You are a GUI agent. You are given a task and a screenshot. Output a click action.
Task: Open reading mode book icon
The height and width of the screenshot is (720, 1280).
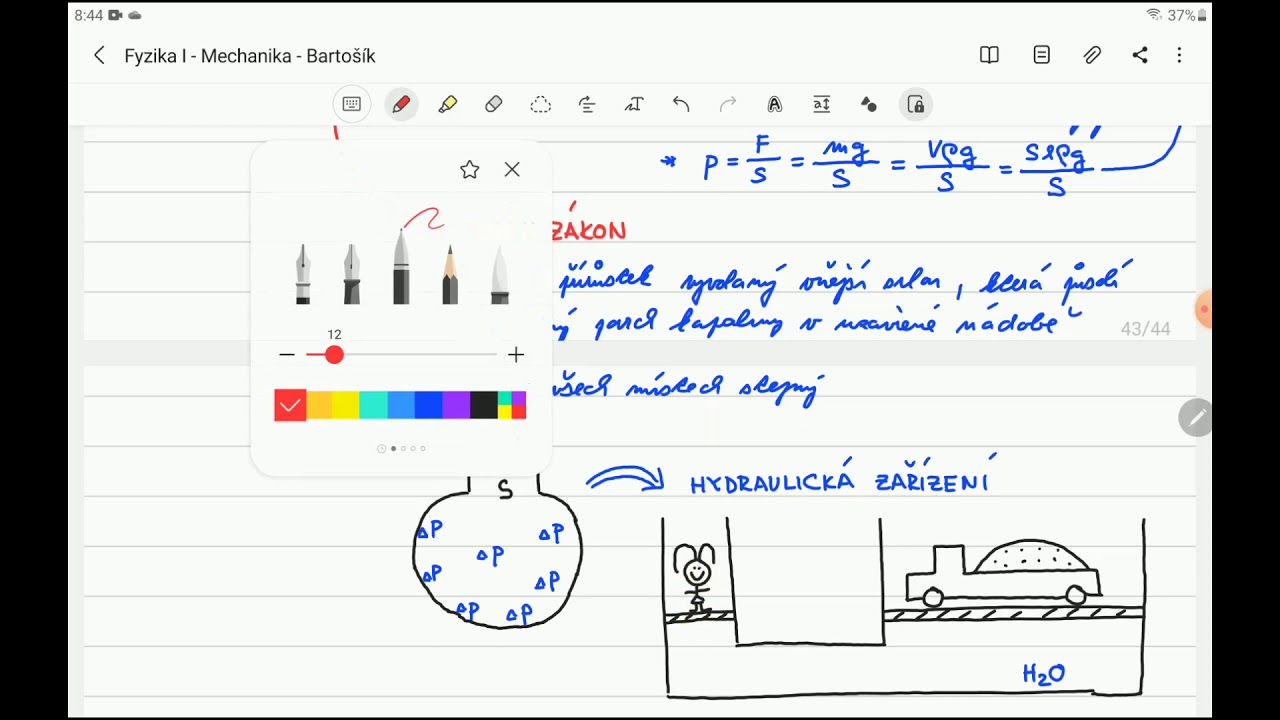click(x=989, y=56)
